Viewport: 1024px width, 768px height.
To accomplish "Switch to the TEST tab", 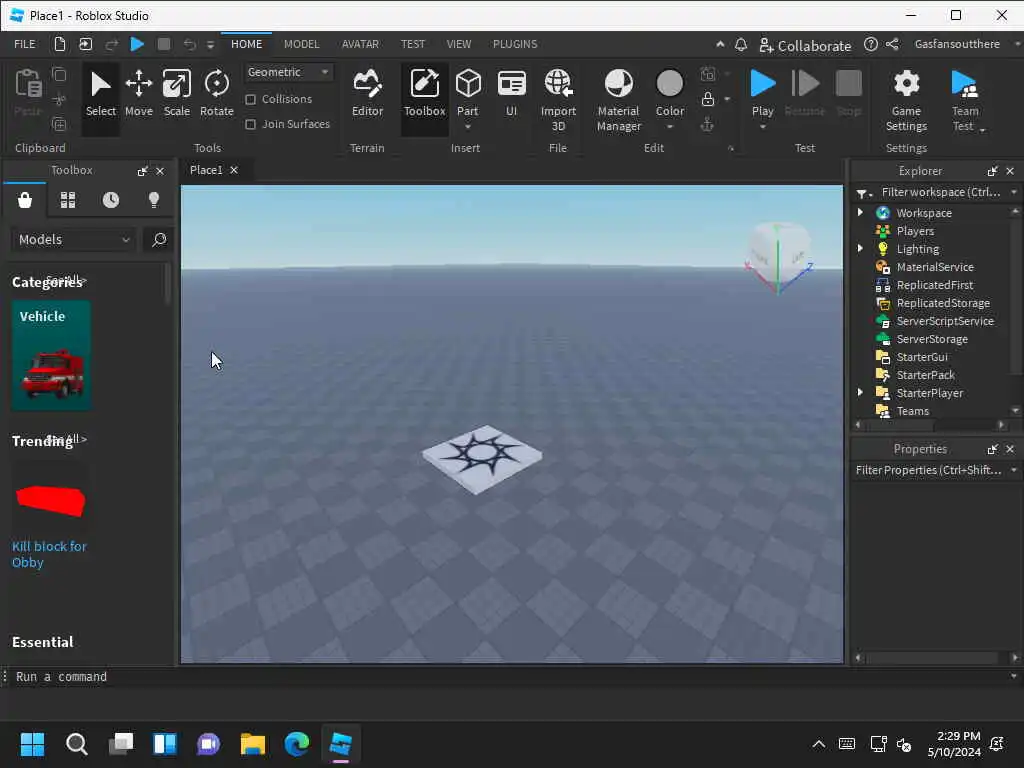I will coord(413,44).
